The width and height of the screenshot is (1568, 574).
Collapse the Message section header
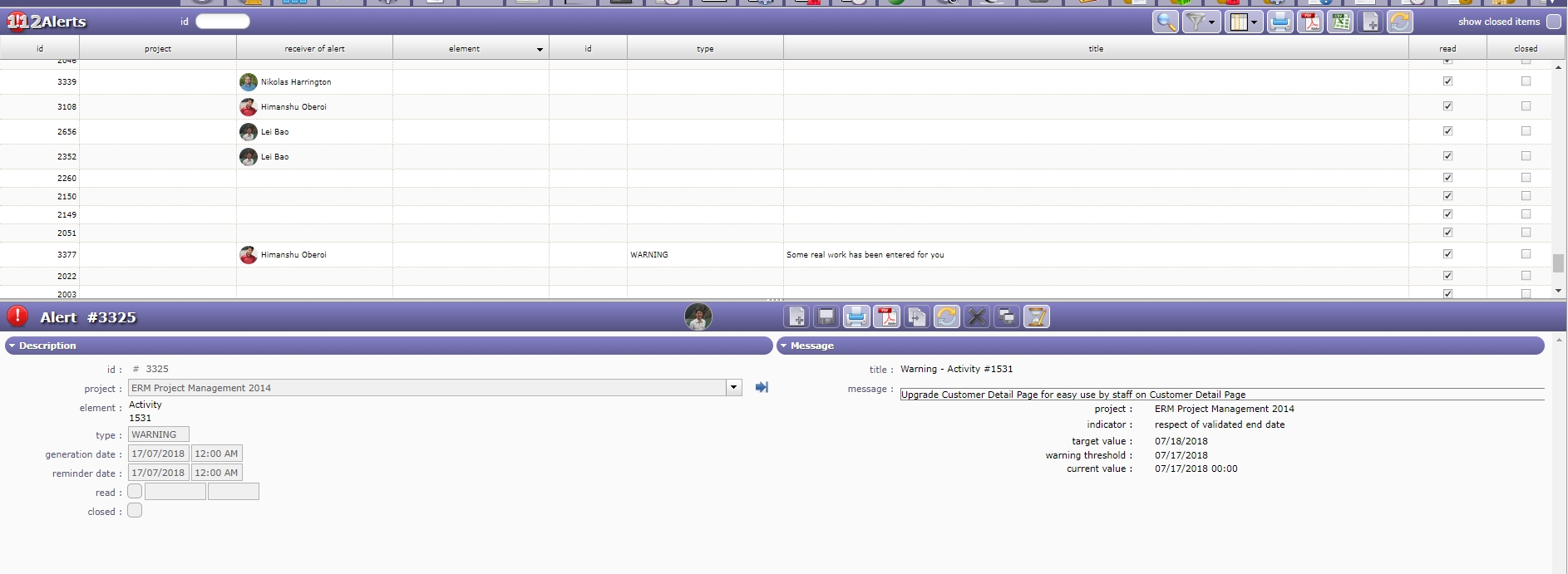point(811,346)
